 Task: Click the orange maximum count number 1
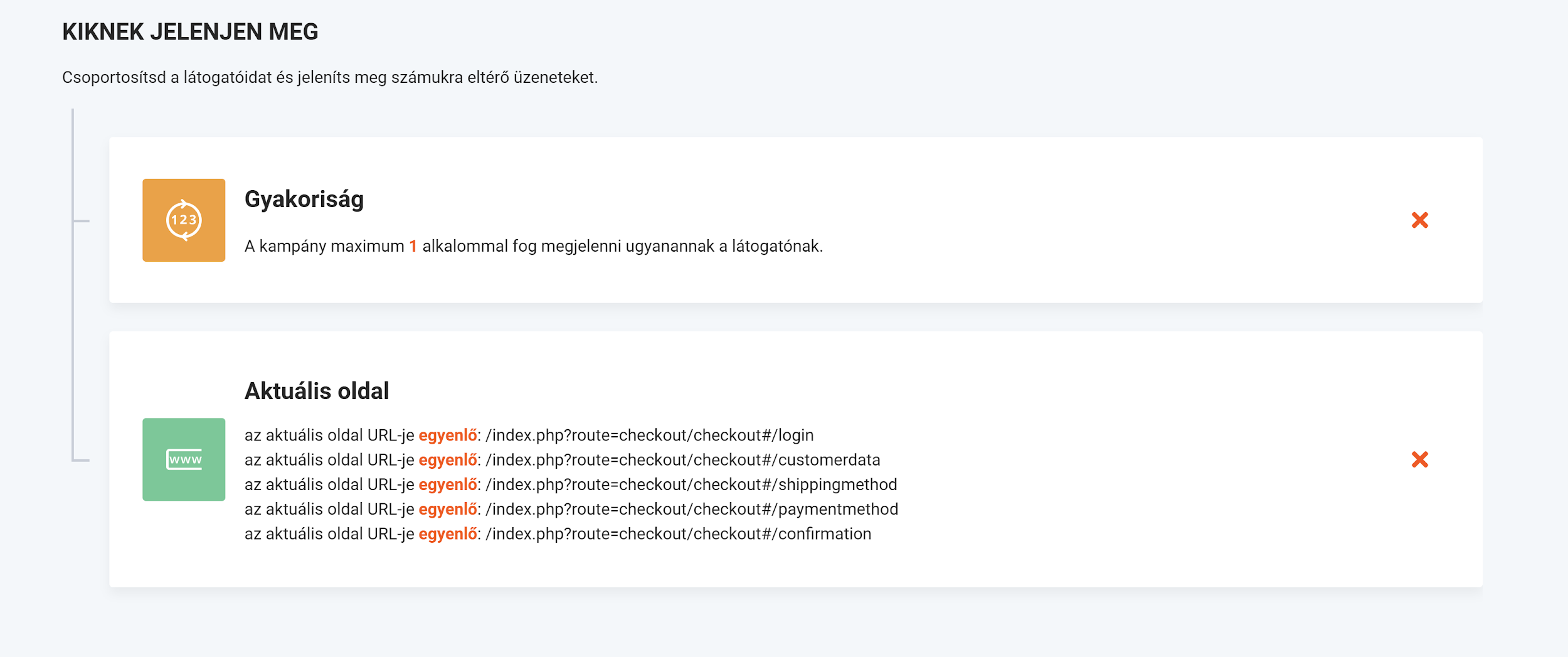click(413, 247)
